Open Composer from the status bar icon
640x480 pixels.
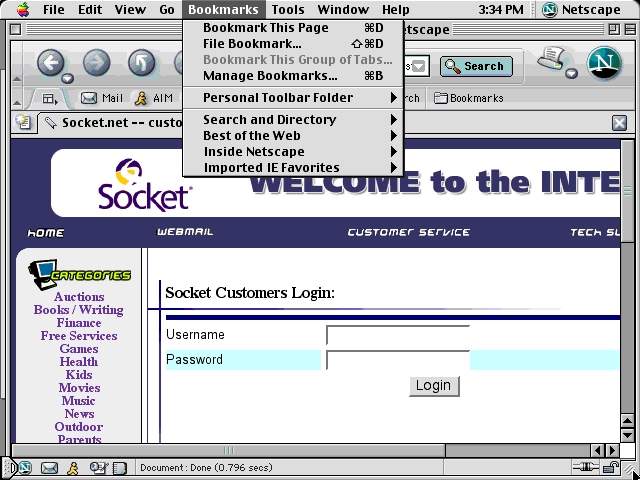pyautogui.click(x=99, y=467)
